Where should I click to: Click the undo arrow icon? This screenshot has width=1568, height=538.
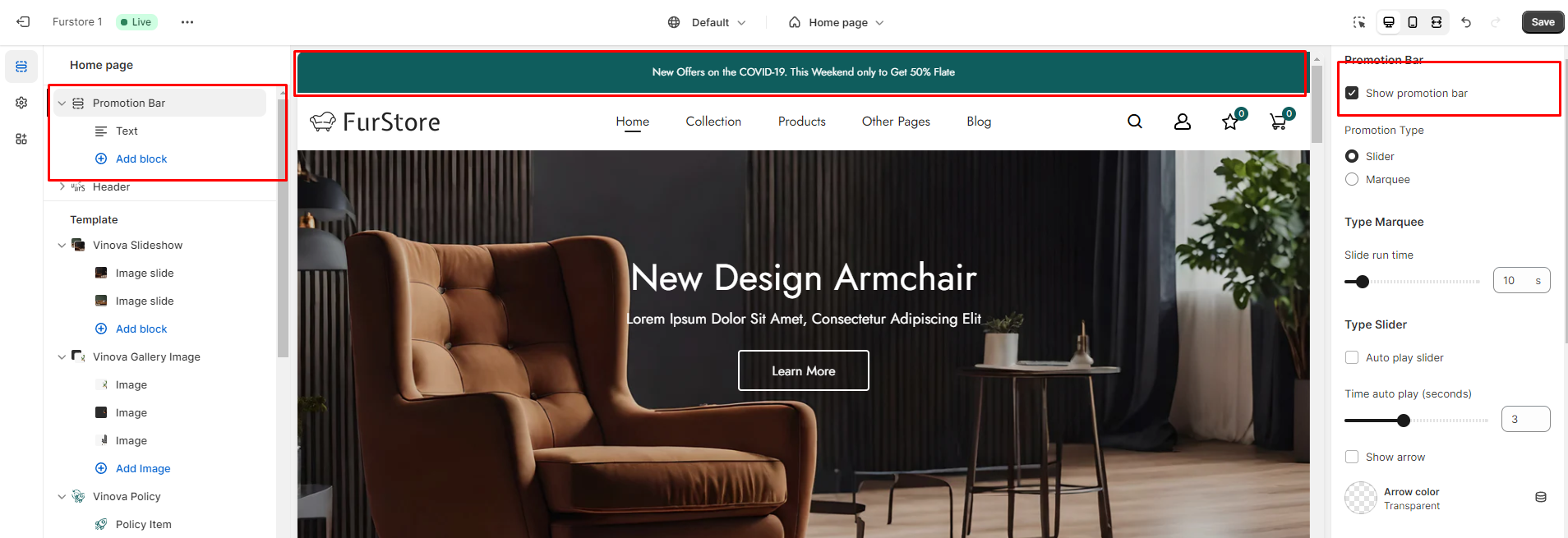1466,22
